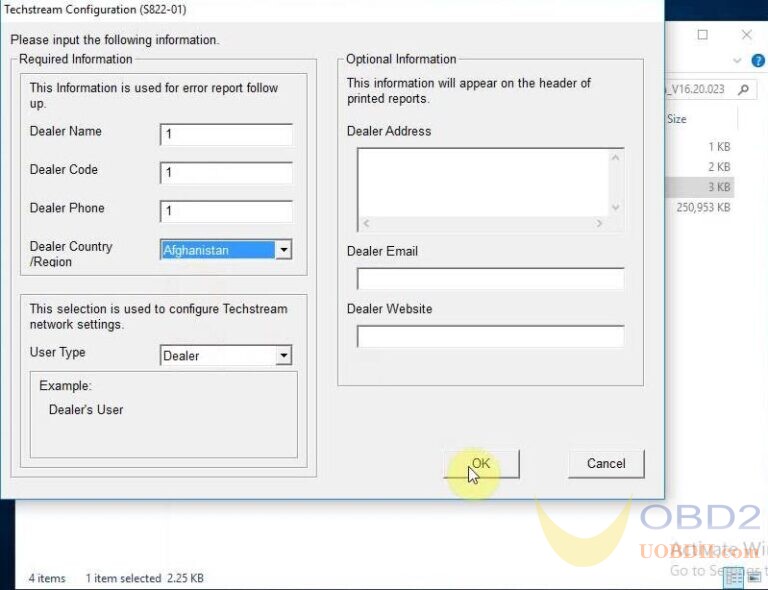
Task: Select the Afghanistan country combo box field
Action: (217, 250)
